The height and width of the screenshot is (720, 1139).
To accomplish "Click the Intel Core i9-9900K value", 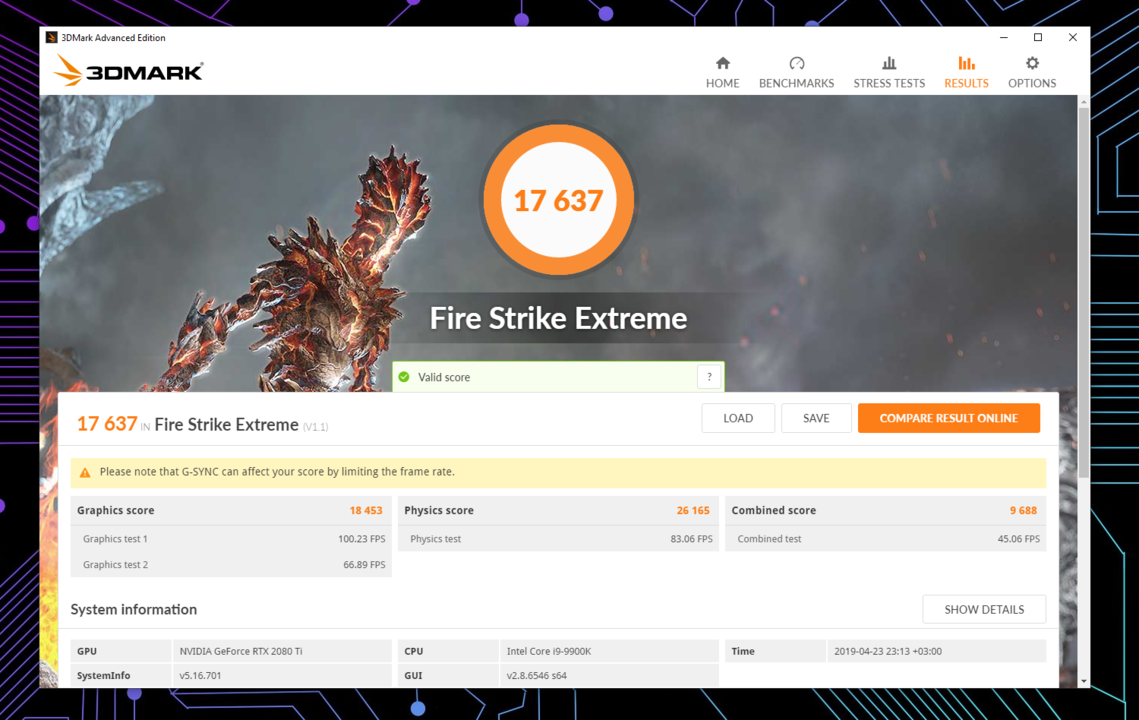I will point(548,651).
